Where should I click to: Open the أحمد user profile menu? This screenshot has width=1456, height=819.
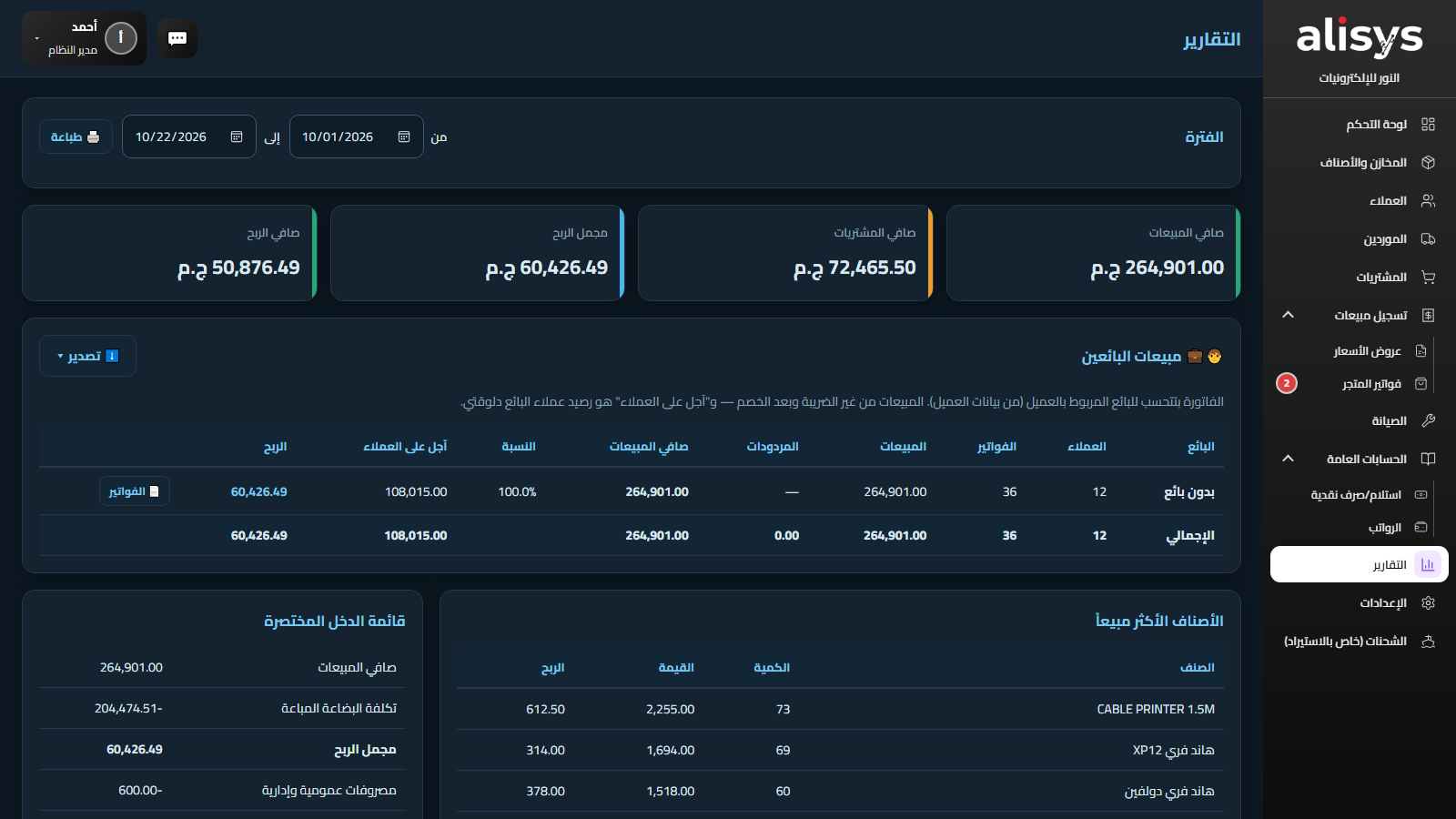click(x=84, y=38)
